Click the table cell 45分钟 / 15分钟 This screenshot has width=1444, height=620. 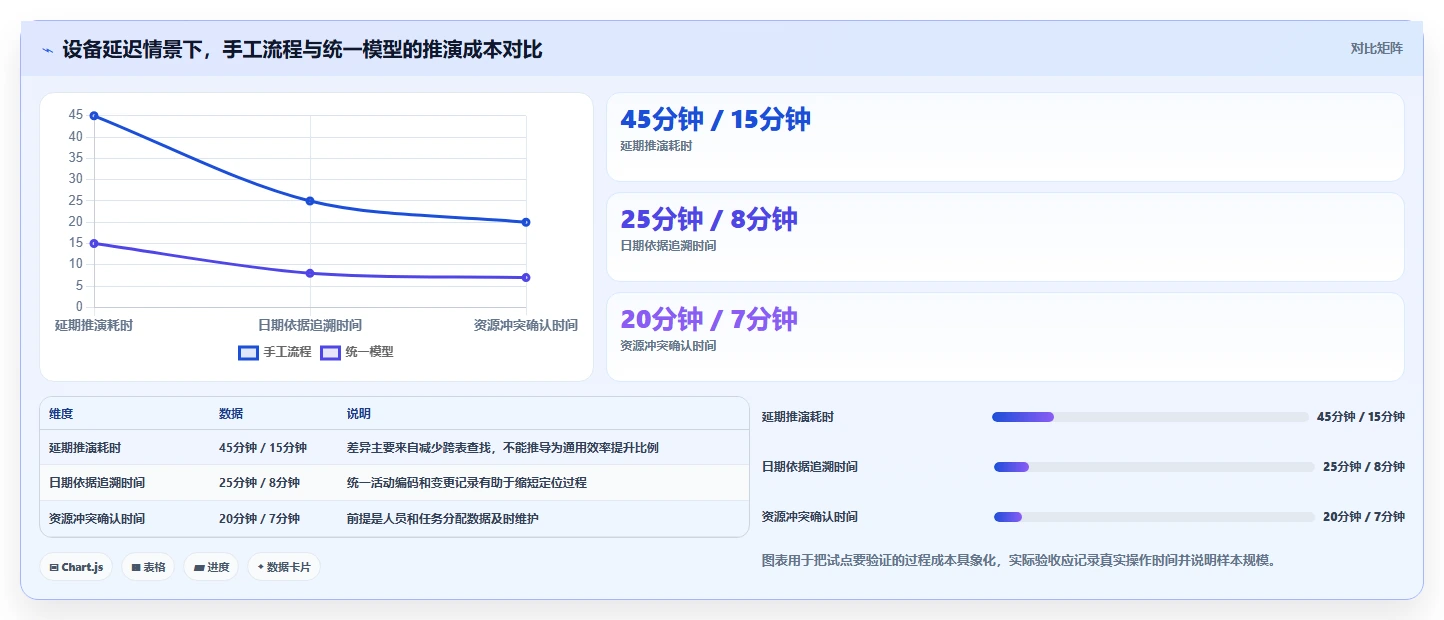[x=263, y=448]
